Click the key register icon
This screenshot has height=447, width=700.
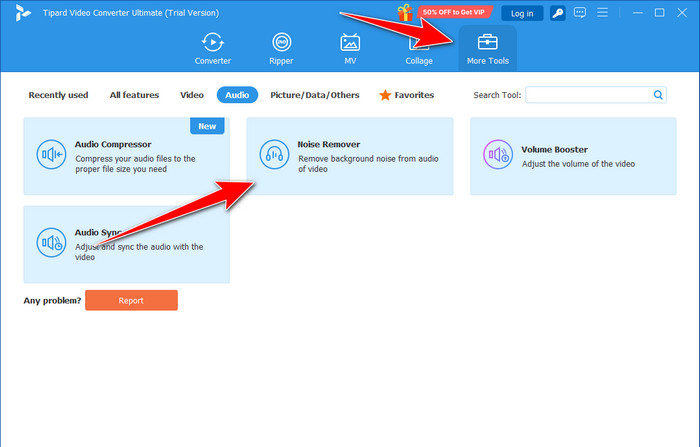click(557, 13)
